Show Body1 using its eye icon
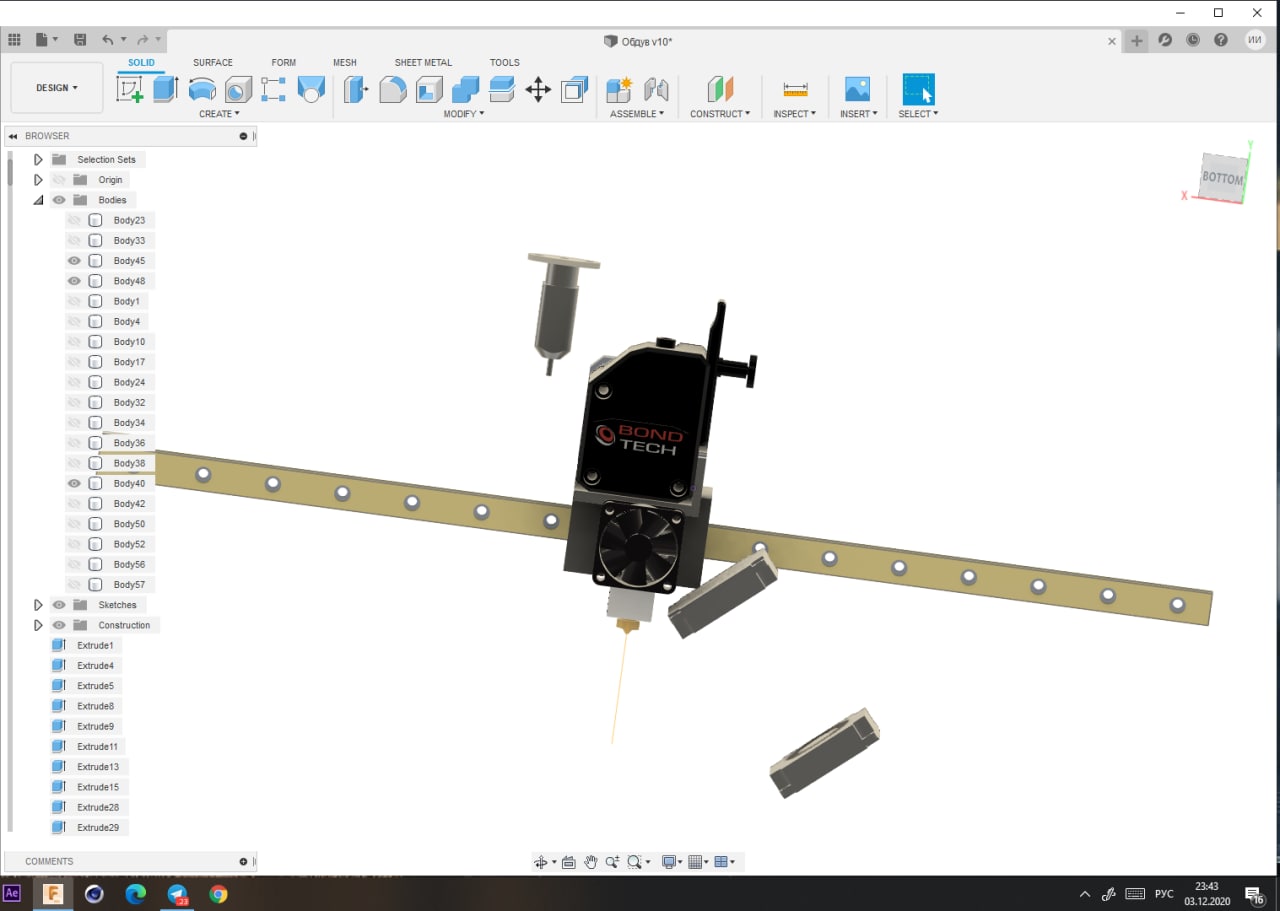This screenshot has width=1280, height=911. (74, 301)
